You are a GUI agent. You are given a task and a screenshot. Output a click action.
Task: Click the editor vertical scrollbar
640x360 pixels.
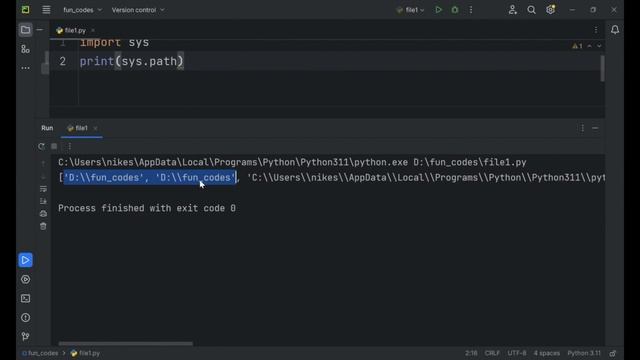coord(602,68)
